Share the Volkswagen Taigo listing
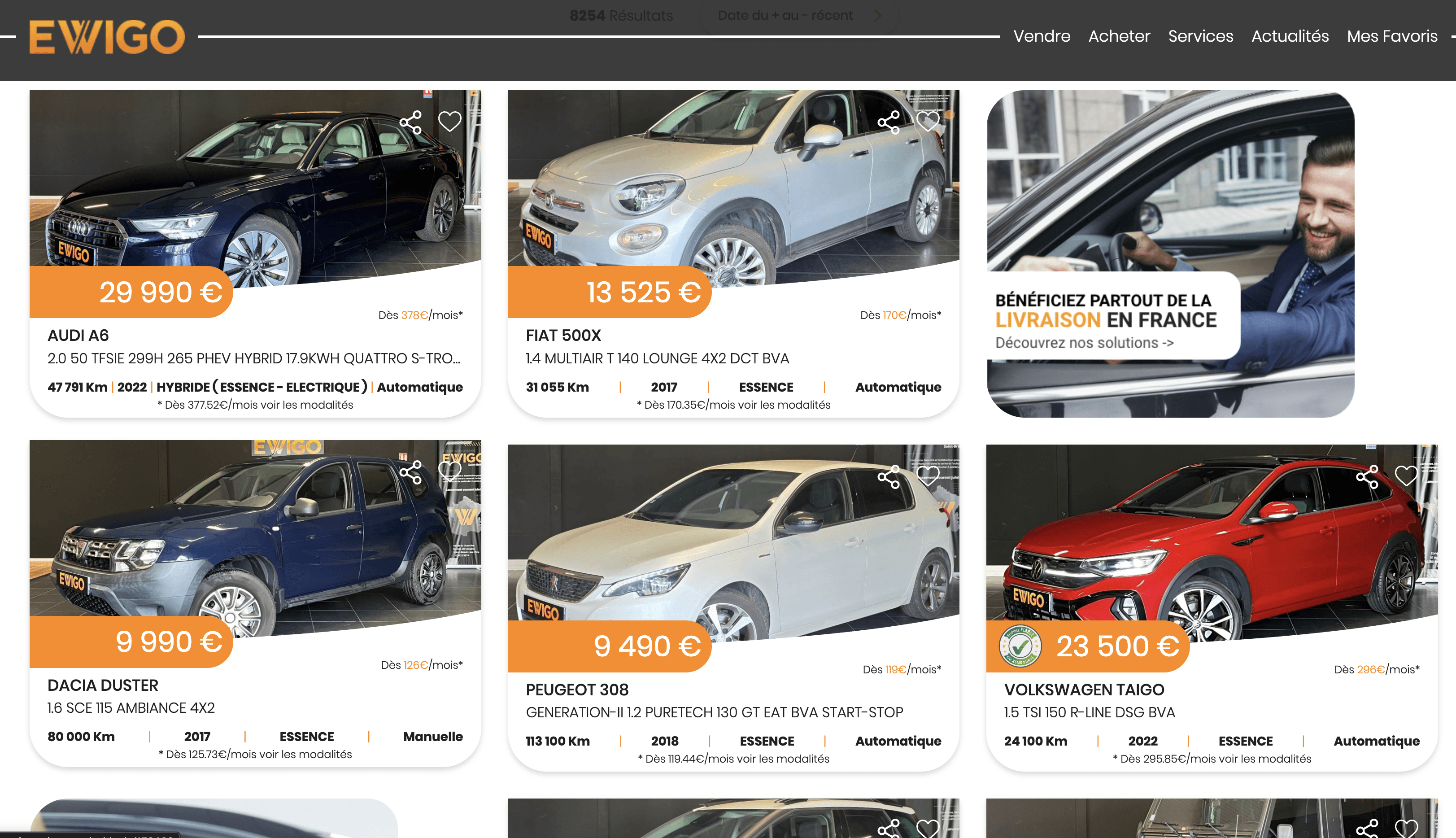The image size is (1456, 838). (1367, 476)
